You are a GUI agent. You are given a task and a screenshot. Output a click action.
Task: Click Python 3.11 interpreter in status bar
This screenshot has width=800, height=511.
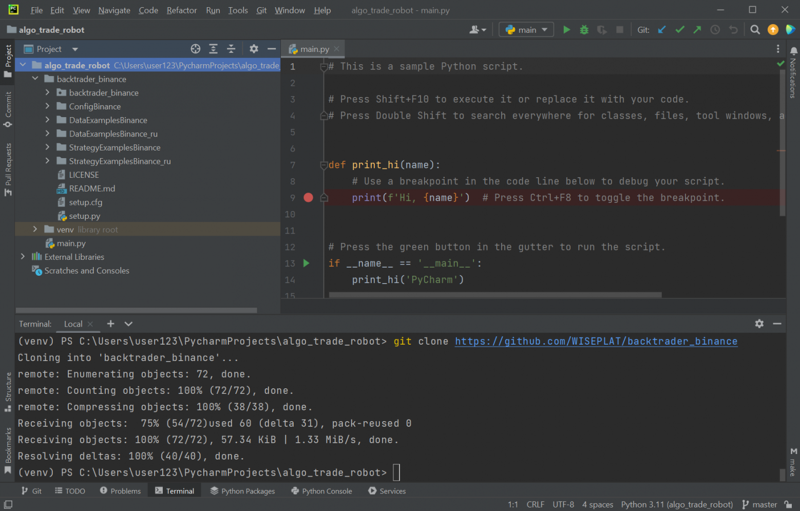(677, 504)
